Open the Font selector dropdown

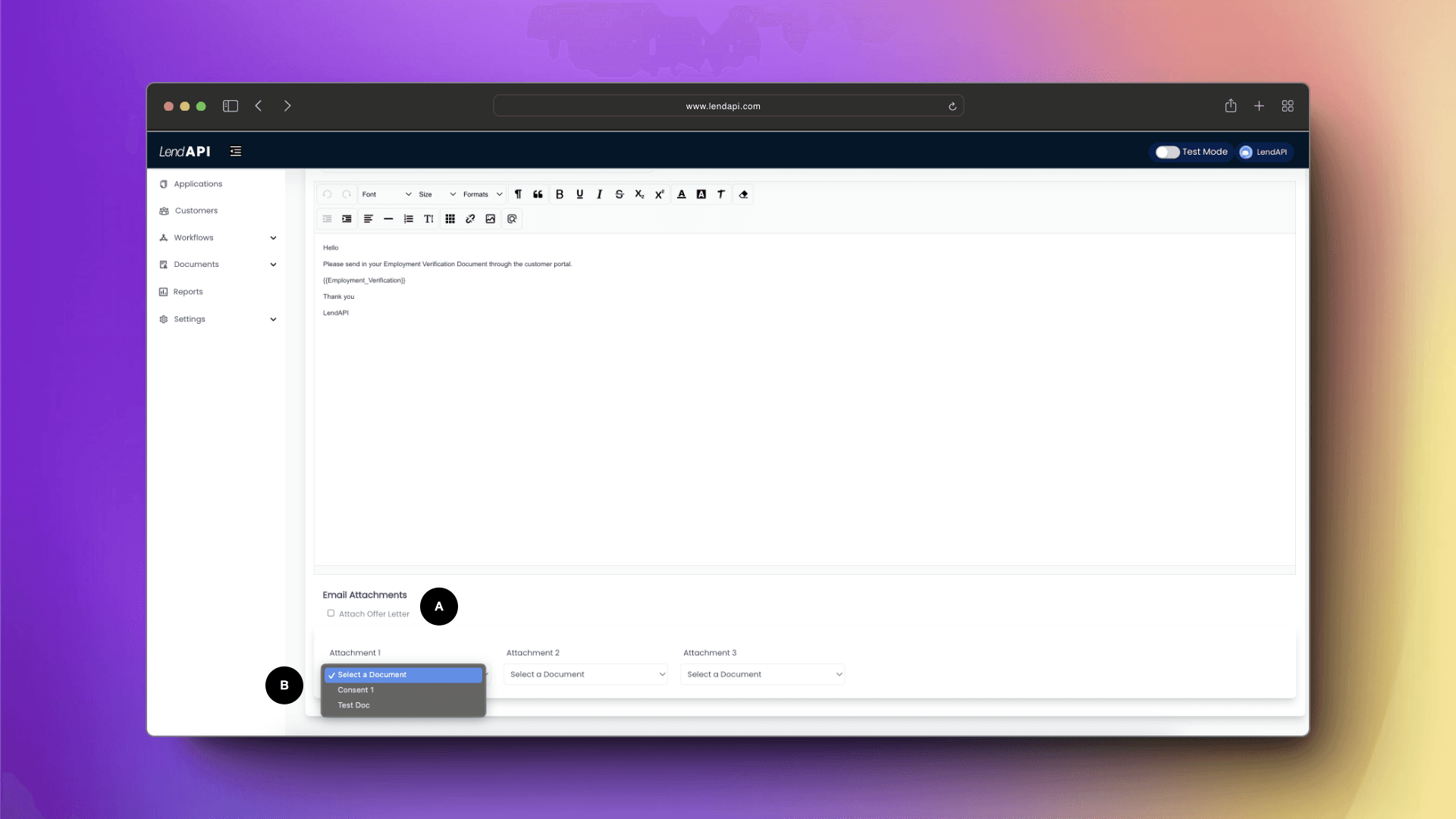386,194
